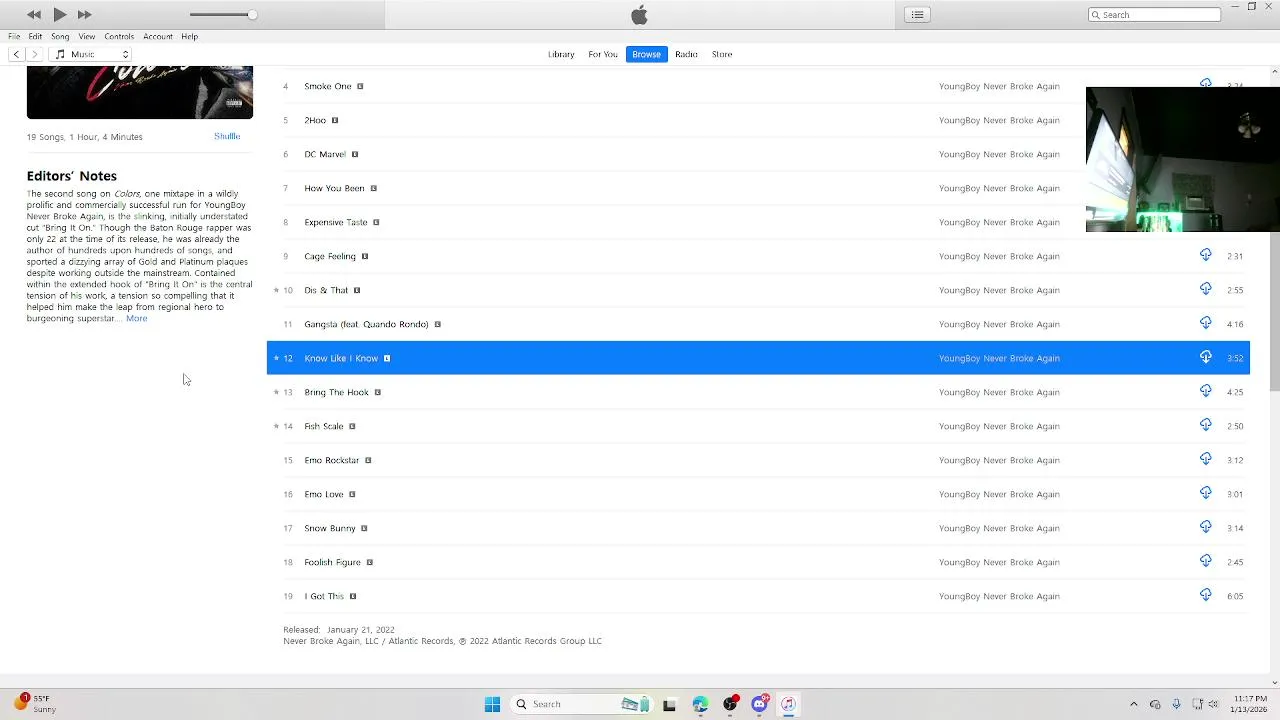Open the View menu
The width and height of the screenshot is (1280, 720).
87,36
